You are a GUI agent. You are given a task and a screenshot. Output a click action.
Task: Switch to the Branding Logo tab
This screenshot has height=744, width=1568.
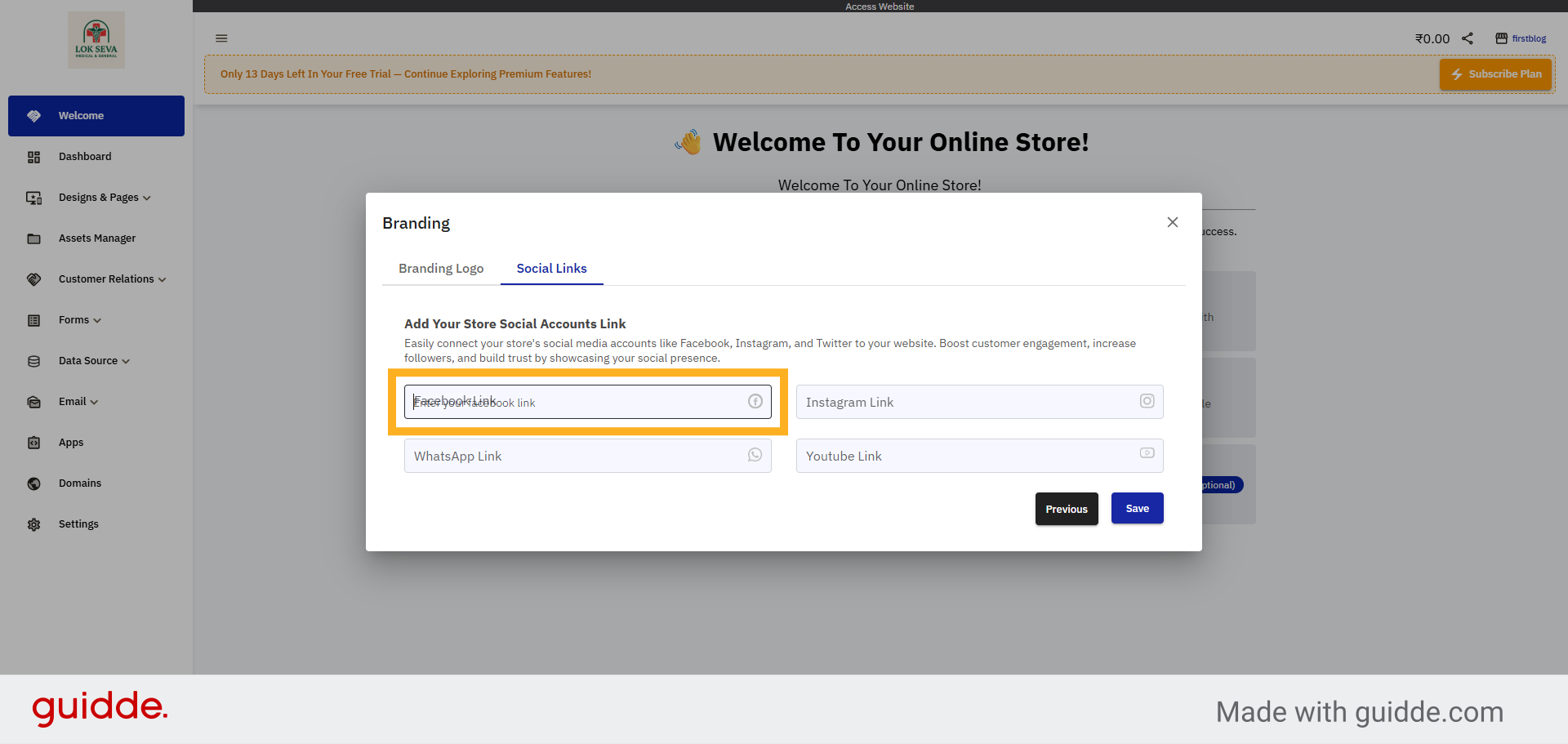441,268
